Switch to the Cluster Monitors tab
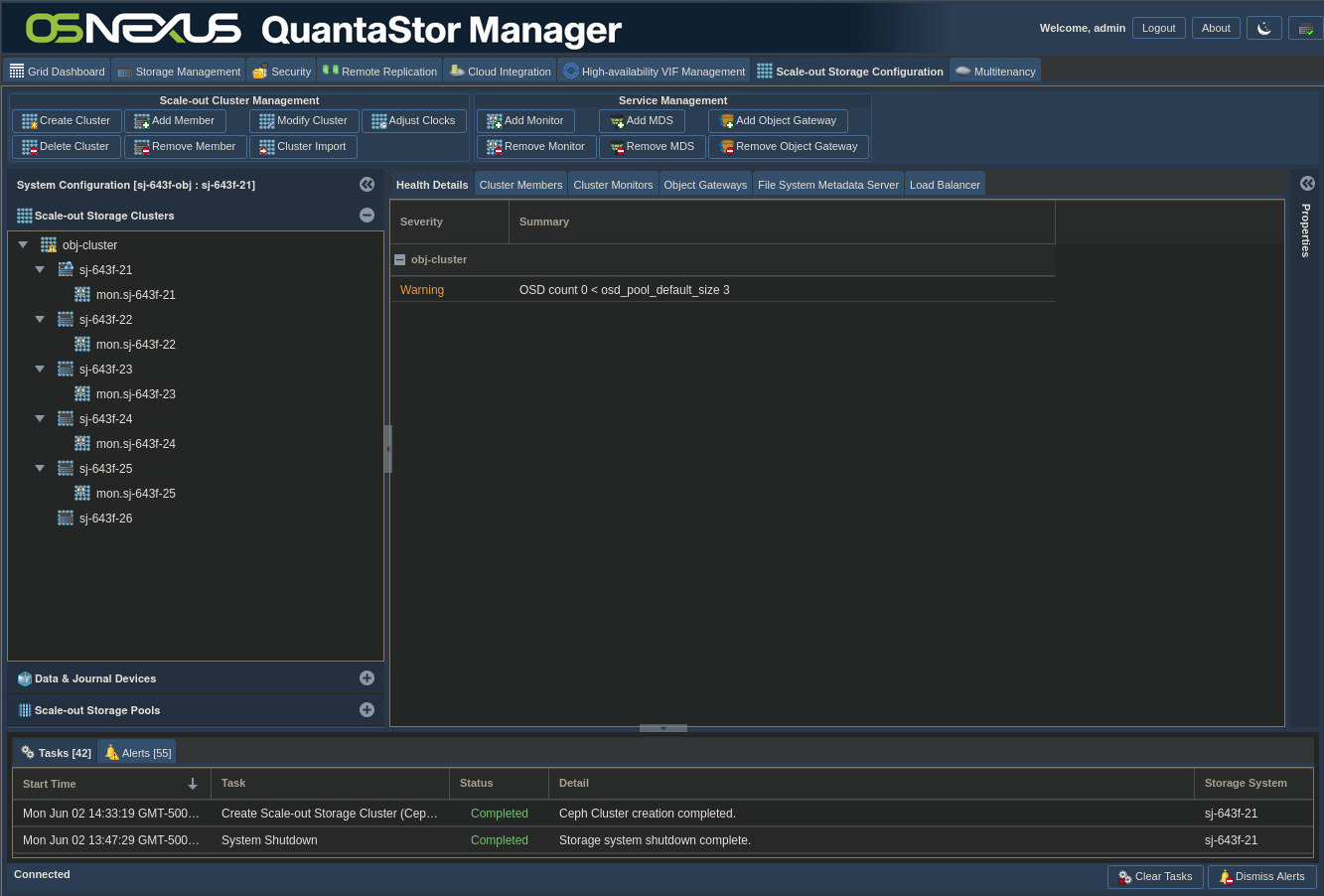Screen dimensions: 1324x896 [x=613, y=185]
